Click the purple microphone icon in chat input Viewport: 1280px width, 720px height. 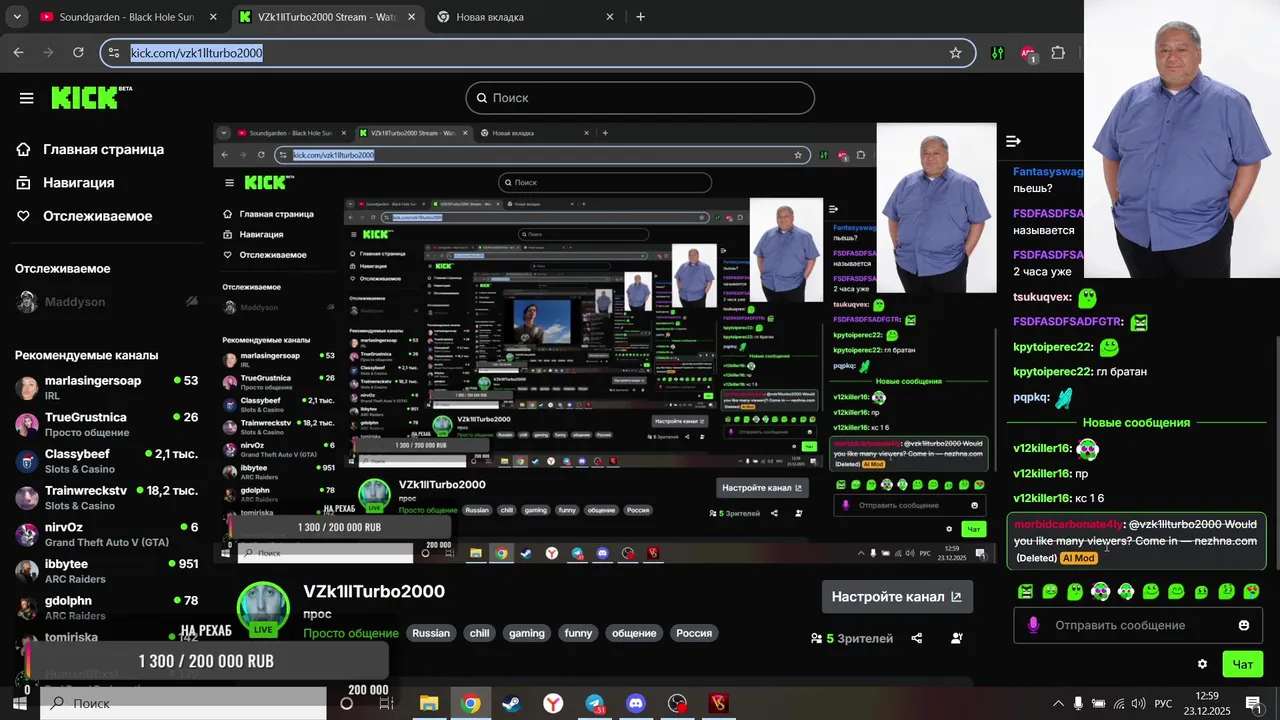[1033, 625]
